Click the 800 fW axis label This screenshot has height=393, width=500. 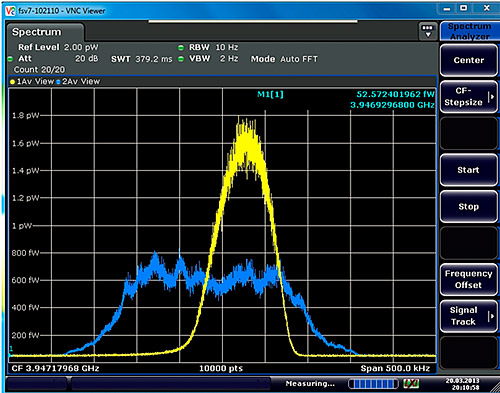[x=25, y=253]
